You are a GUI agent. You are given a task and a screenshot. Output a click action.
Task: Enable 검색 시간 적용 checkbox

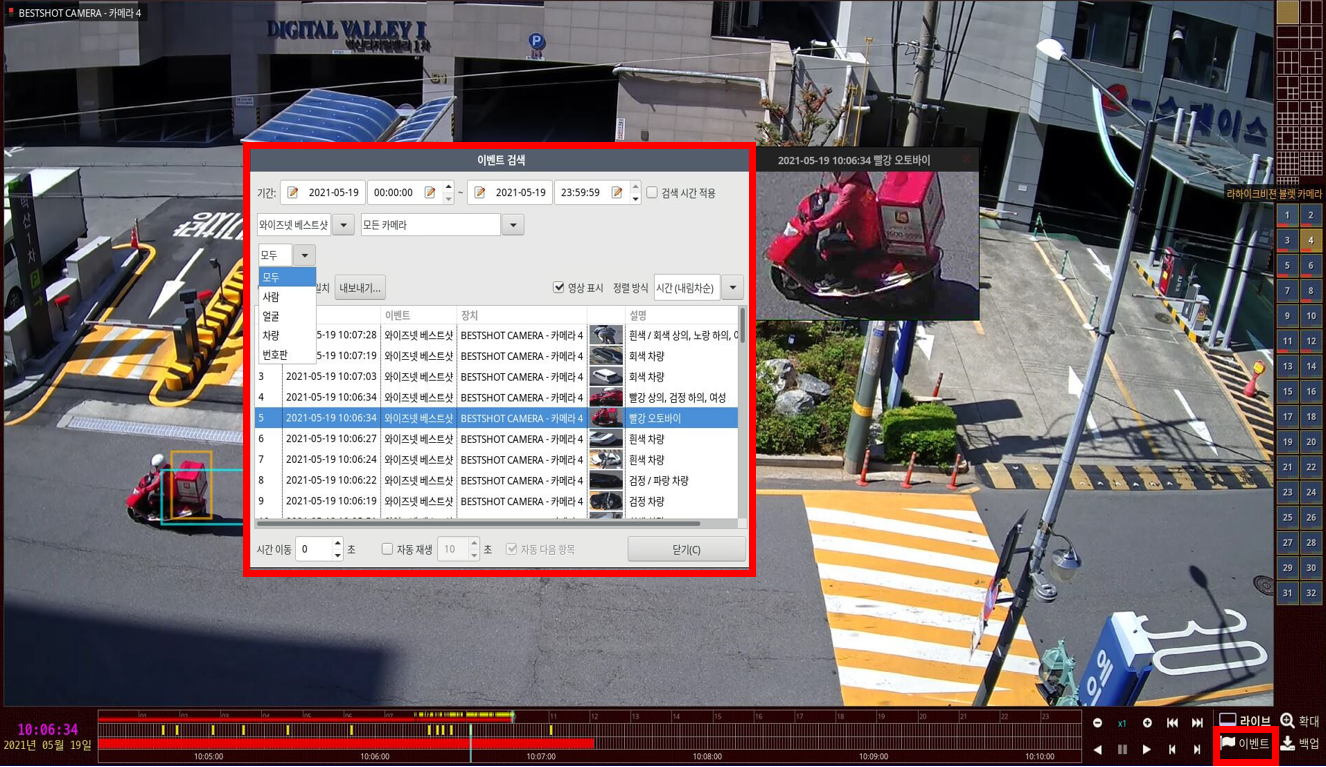point(652,193)
